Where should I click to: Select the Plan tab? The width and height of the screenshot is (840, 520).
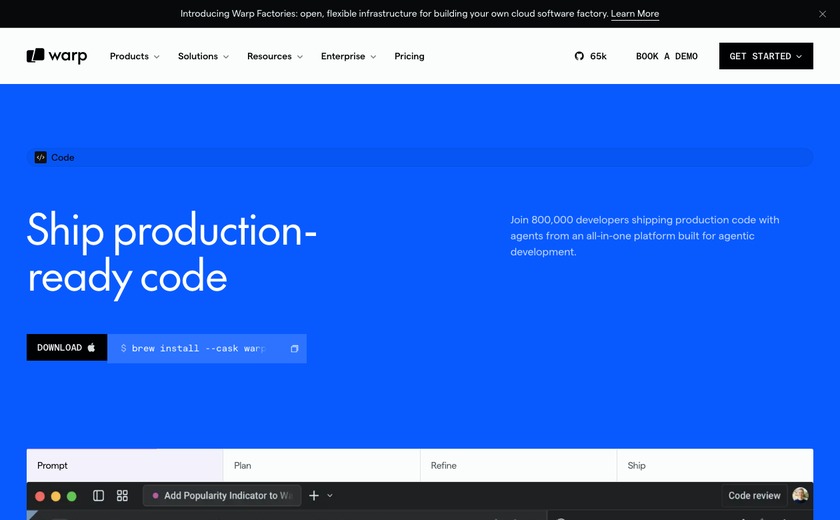(x=321, y=465)
